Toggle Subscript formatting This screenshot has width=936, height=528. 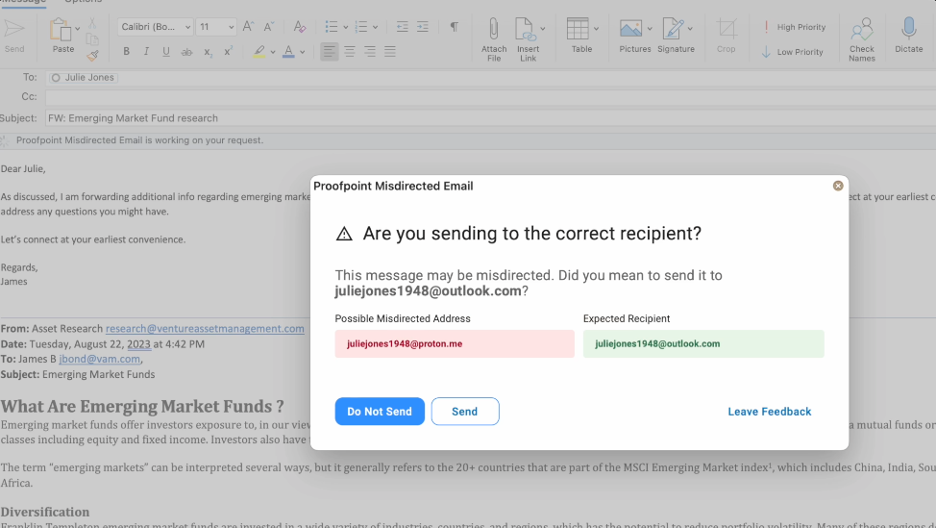(x=207, y=53)
